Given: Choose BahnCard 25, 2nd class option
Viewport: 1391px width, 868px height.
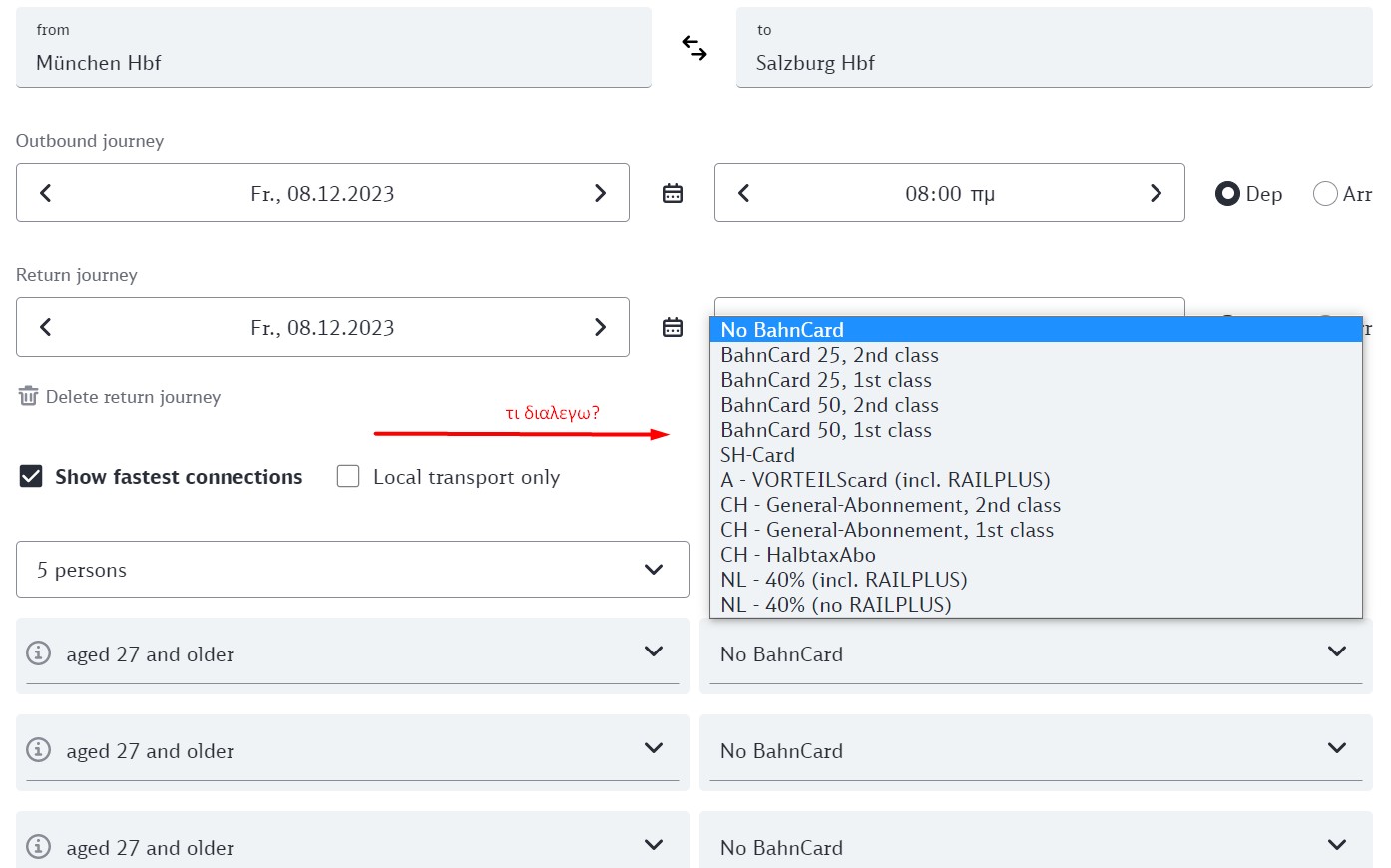Looking at the screenshot, I should [829, 355].
